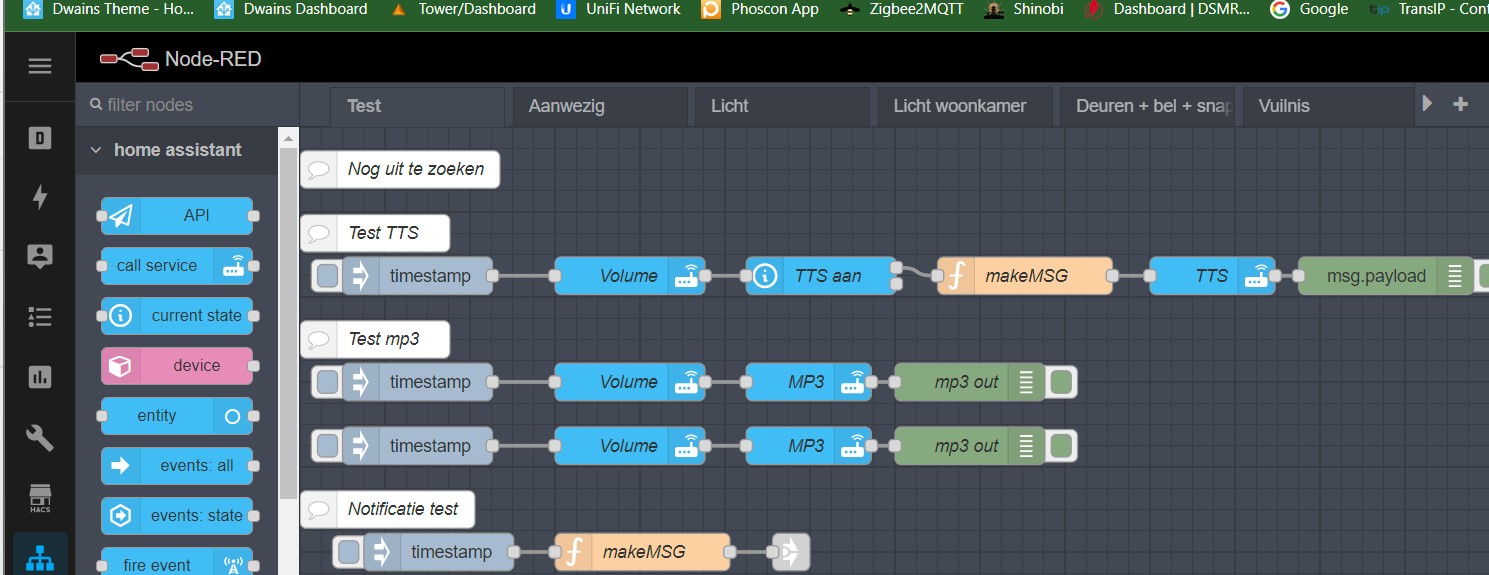Switch to the Aanwezig flow tab

pos(567,106)
